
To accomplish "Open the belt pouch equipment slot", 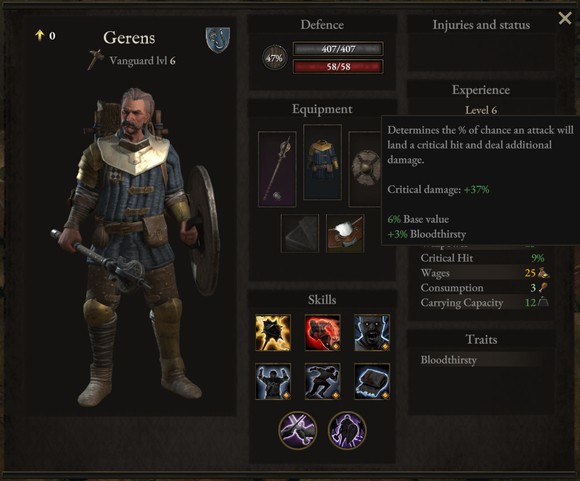I will click(x=345, y=233).
